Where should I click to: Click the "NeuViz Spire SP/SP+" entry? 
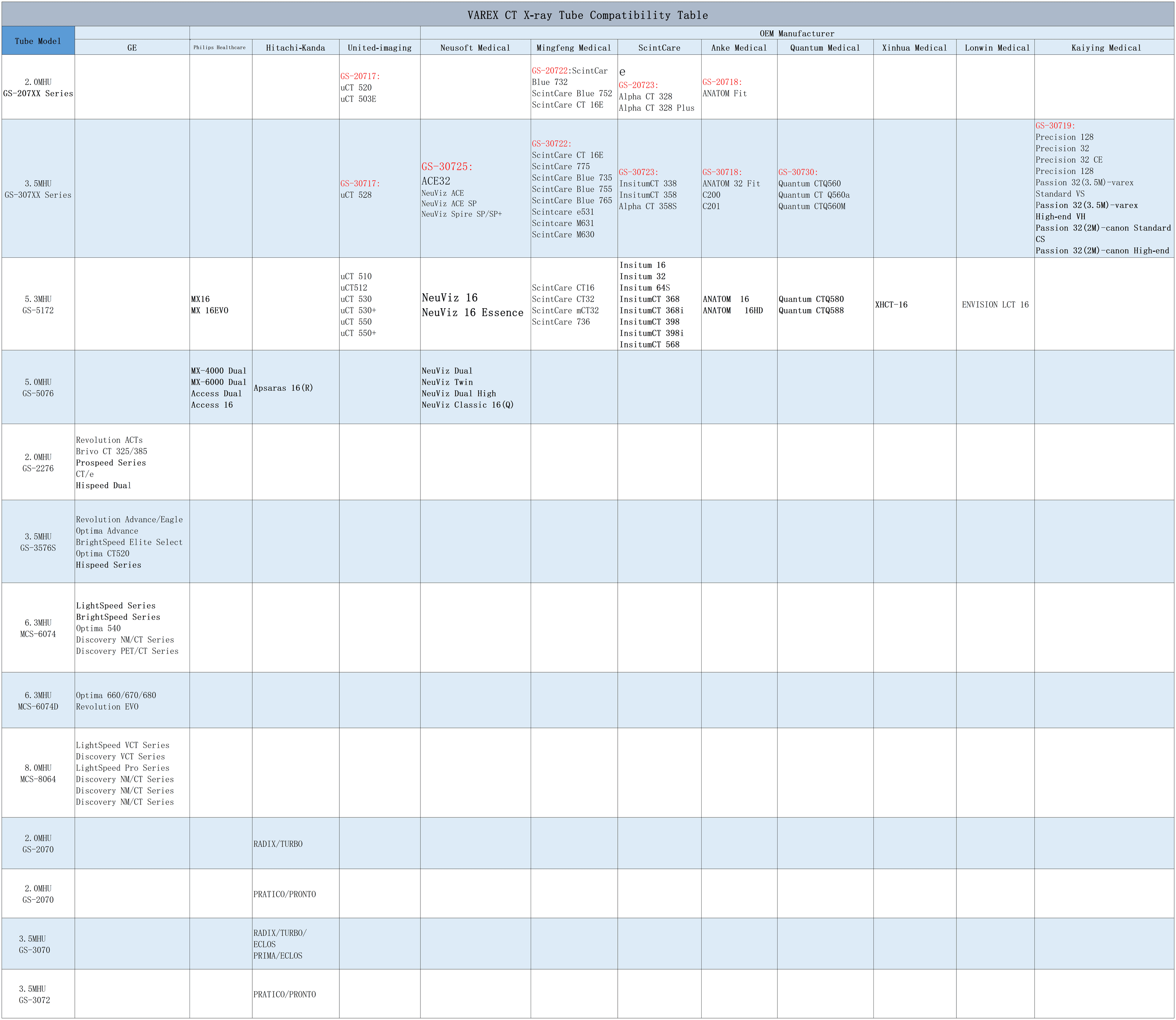pyautogui.click(x=462, y=214)
